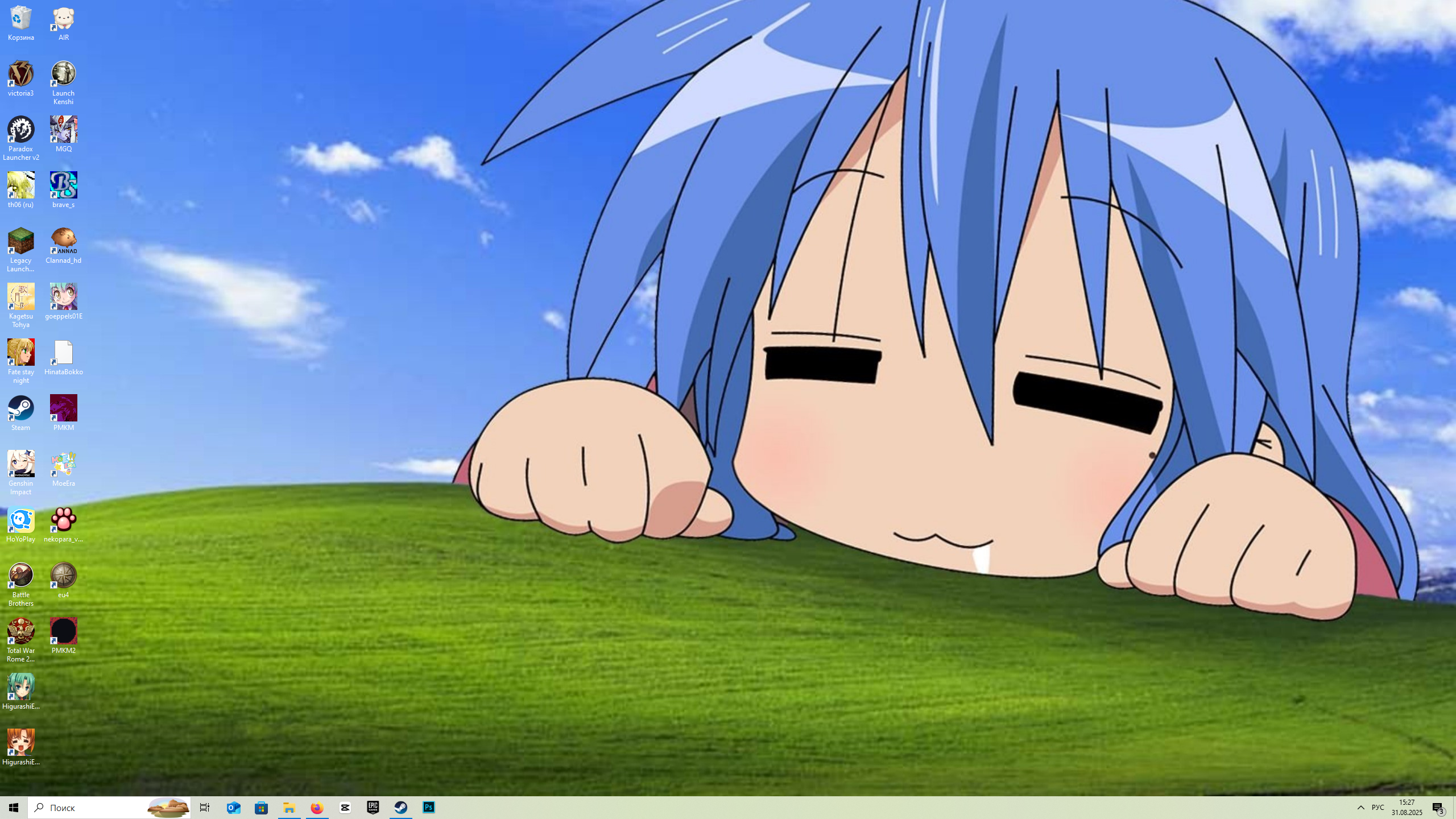Focus the Поиск taskbar search box

[x=109, y=808]
